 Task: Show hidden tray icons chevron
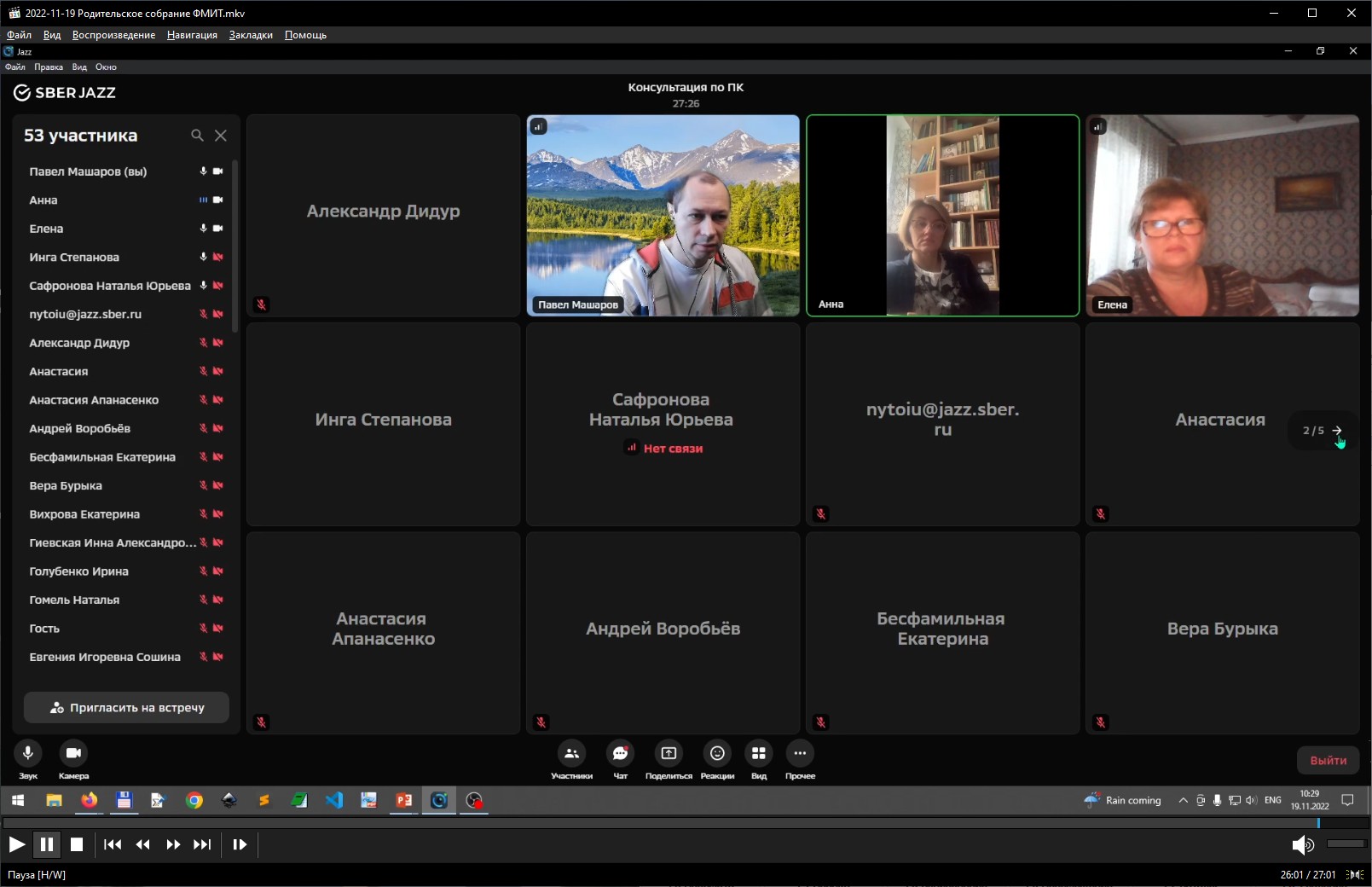tap(1183, 800)
